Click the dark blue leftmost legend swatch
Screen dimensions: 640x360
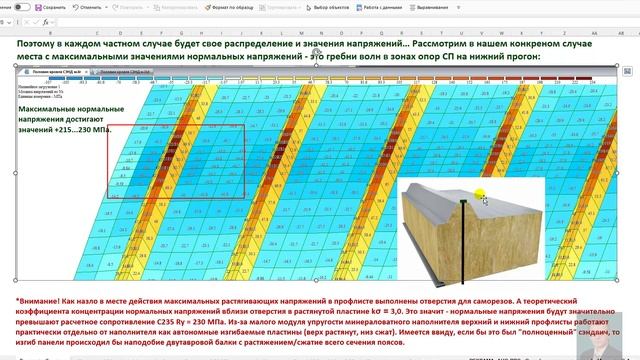tap(56, 78)
